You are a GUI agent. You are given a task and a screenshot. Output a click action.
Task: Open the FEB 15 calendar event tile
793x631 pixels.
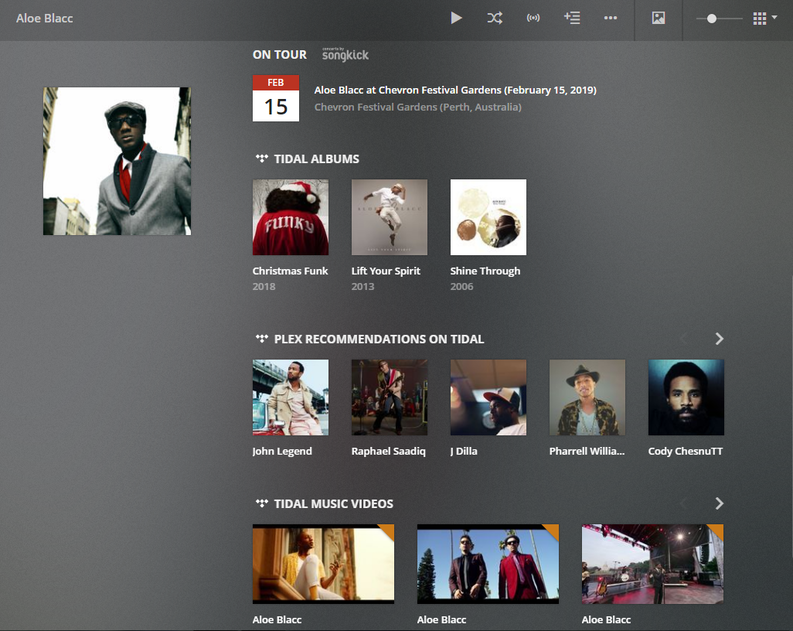(x=276, y=98)
